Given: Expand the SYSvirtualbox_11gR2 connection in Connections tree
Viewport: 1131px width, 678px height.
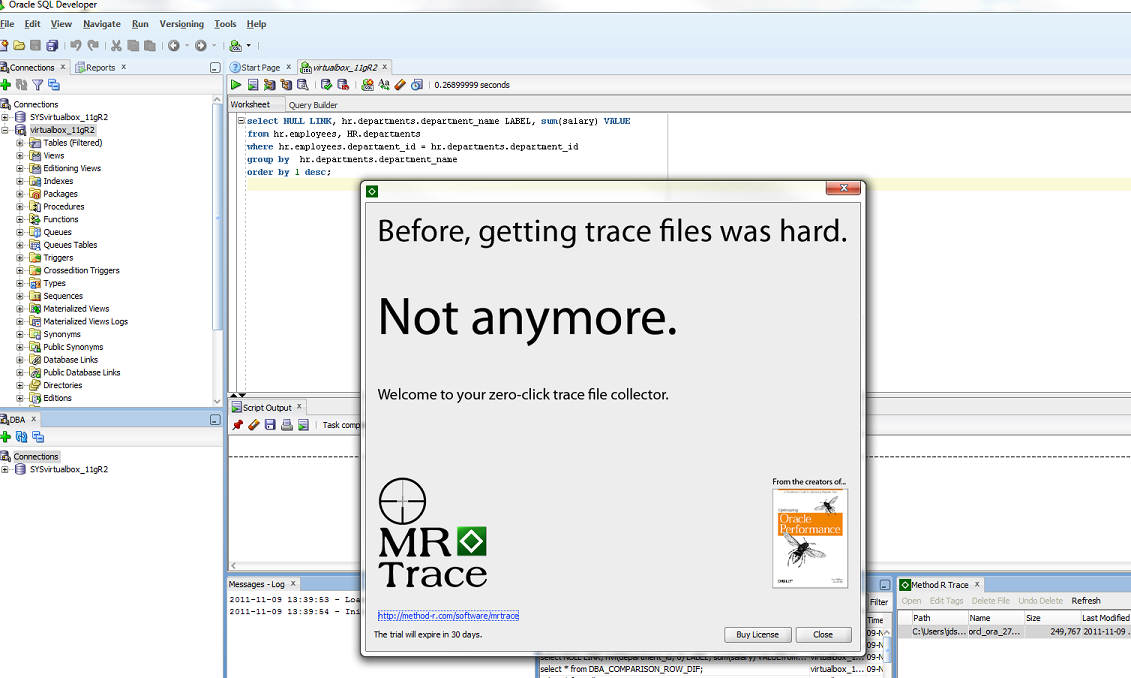Looking at the screenshot, I should pyautogui.click(x=5, y=117).
